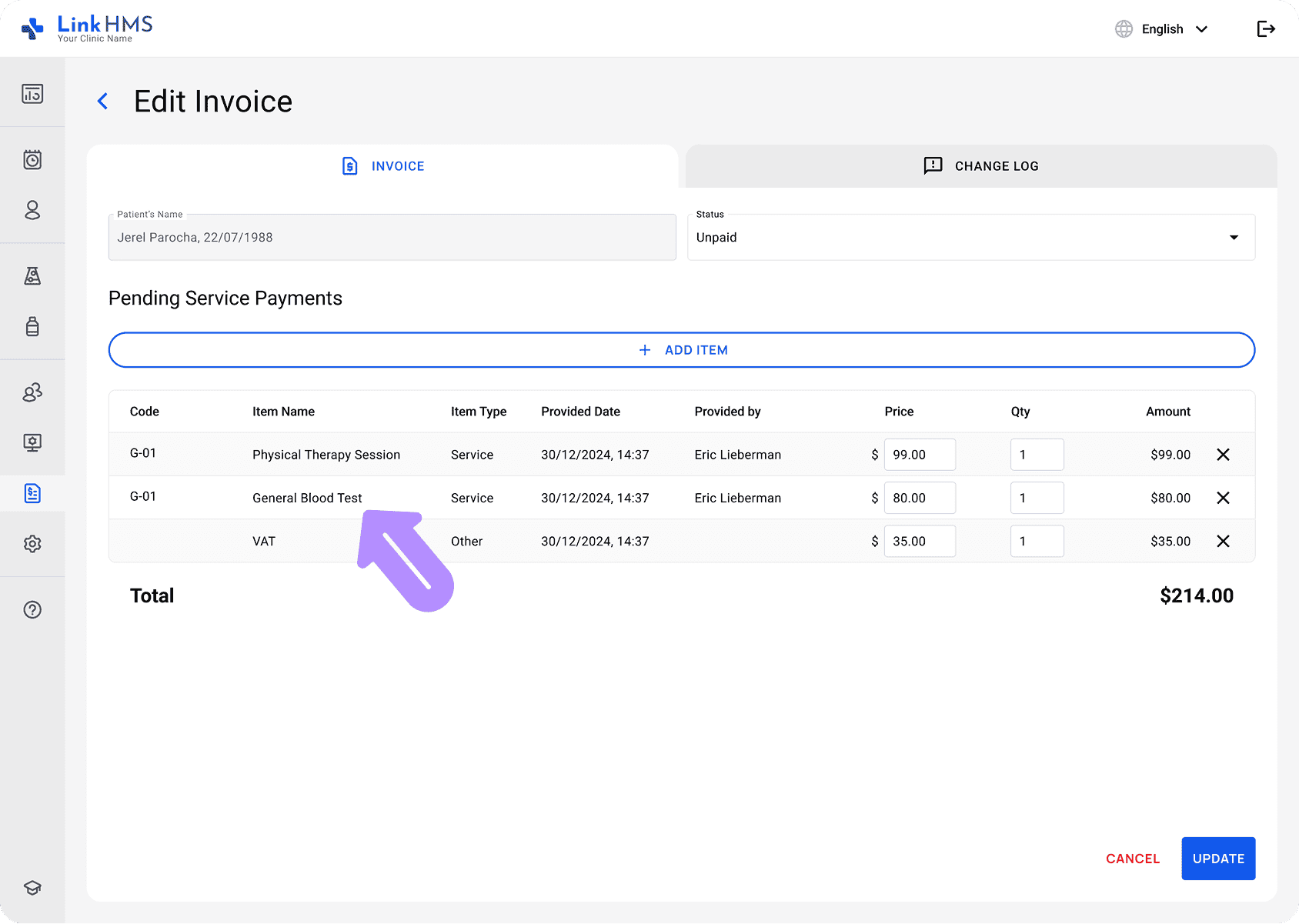Cancel the invoice edits
The width and height of the screenshot is (1299, 924).
click(x=1132, y=858)
